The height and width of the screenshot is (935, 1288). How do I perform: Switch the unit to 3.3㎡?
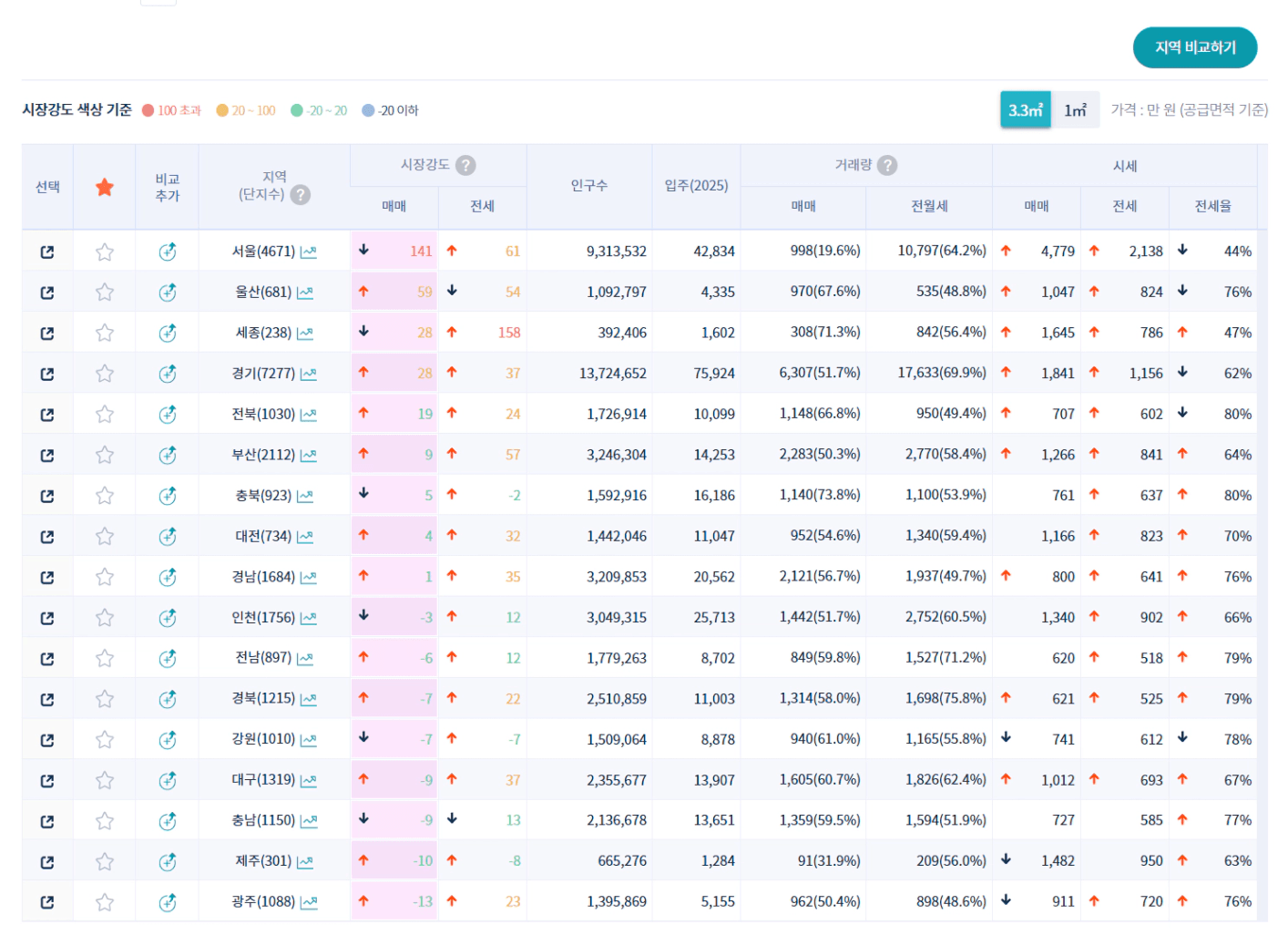pyautogui.click(x=1025, y=110)
